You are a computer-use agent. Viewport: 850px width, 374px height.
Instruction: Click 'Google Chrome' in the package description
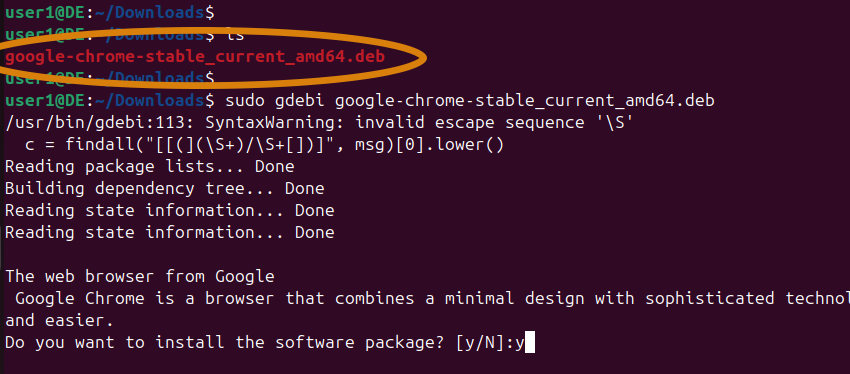(80, 299)
